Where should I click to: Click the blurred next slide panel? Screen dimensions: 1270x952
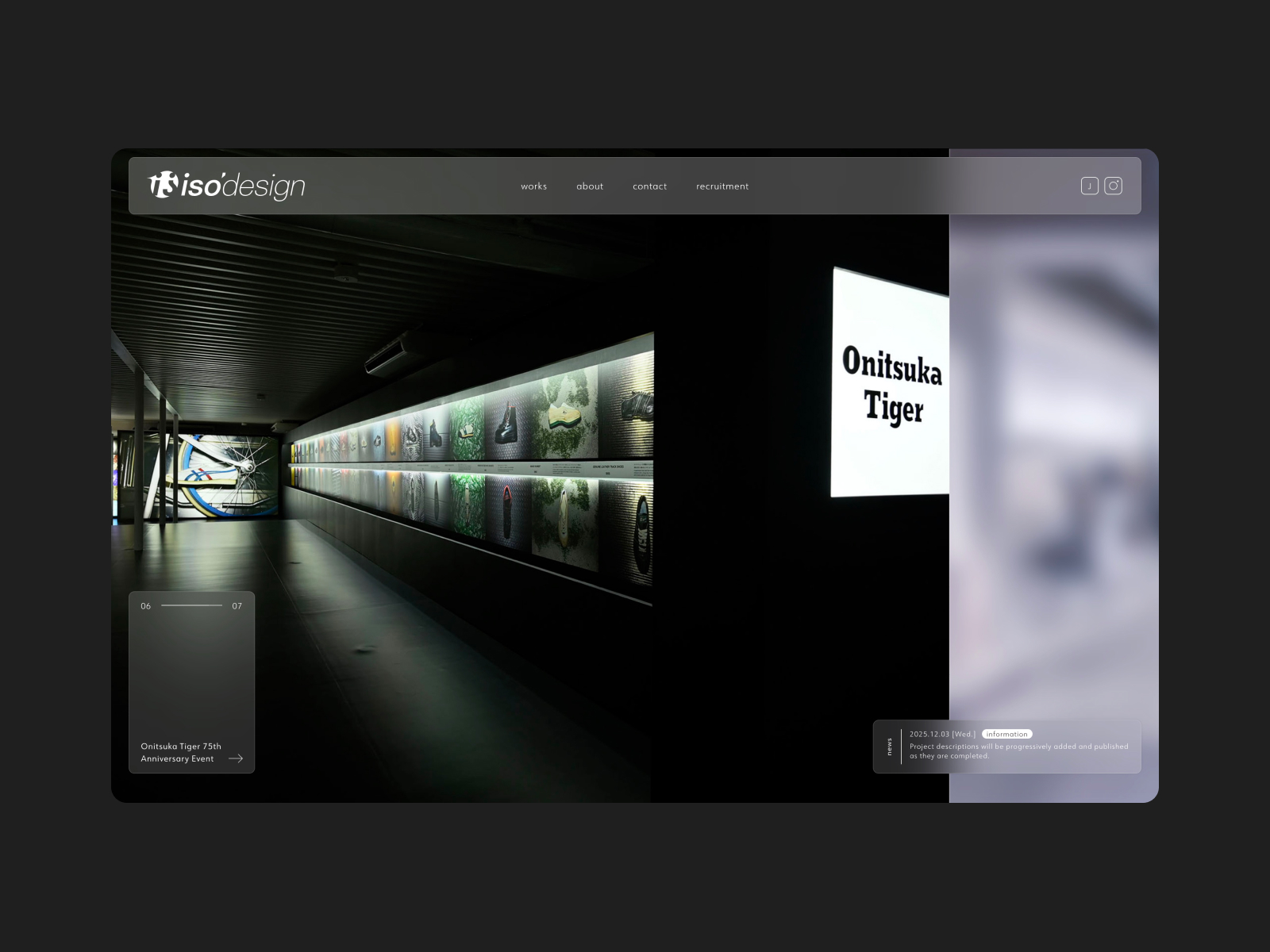[1053, 476]
